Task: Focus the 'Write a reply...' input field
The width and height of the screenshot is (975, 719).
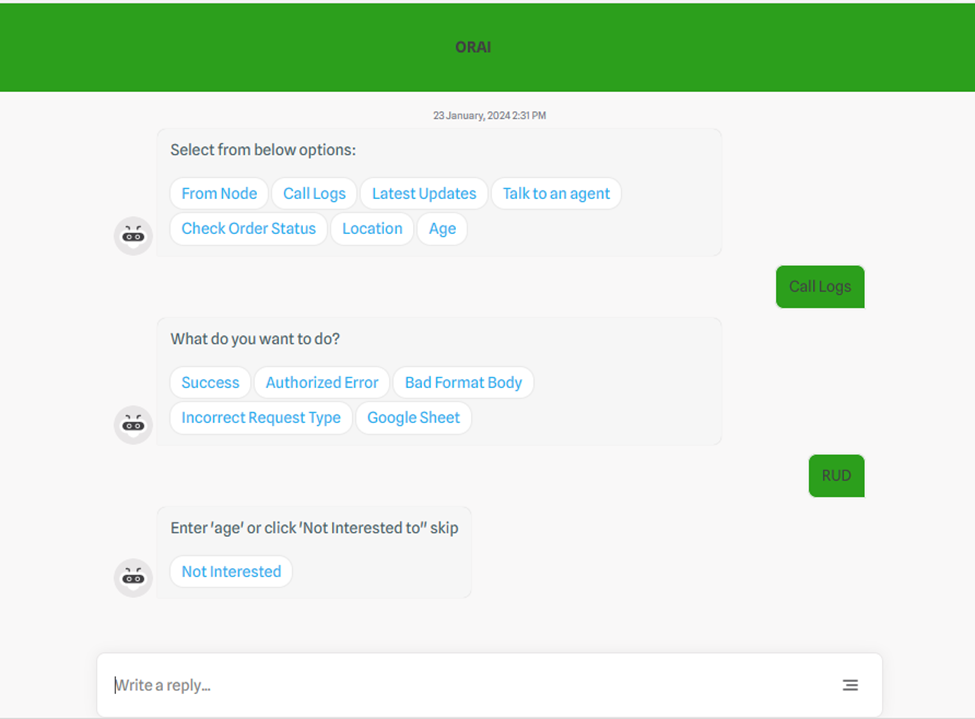Action: click(470, 685)
